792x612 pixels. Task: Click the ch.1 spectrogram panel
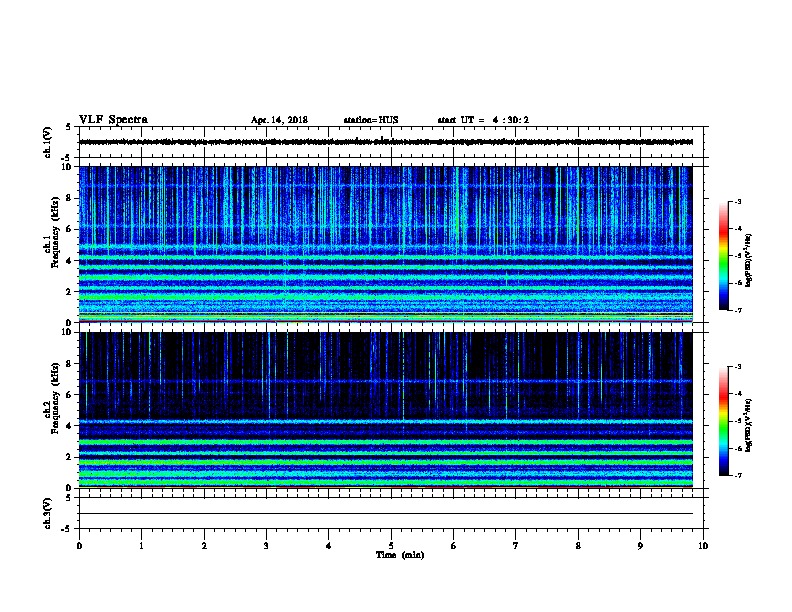point(386,244)
